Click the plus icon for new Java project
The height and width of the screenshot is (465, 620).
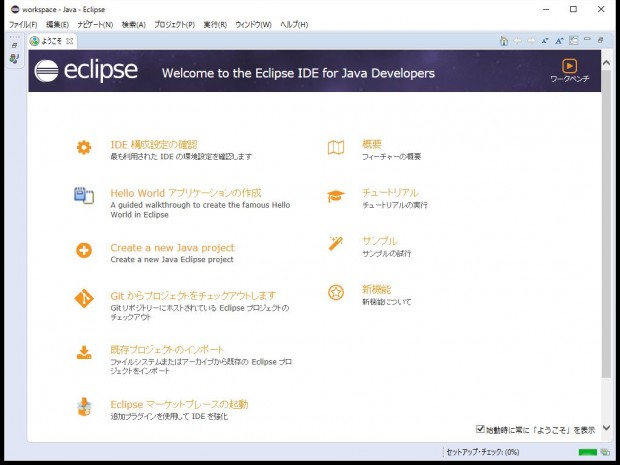(84, 250)
